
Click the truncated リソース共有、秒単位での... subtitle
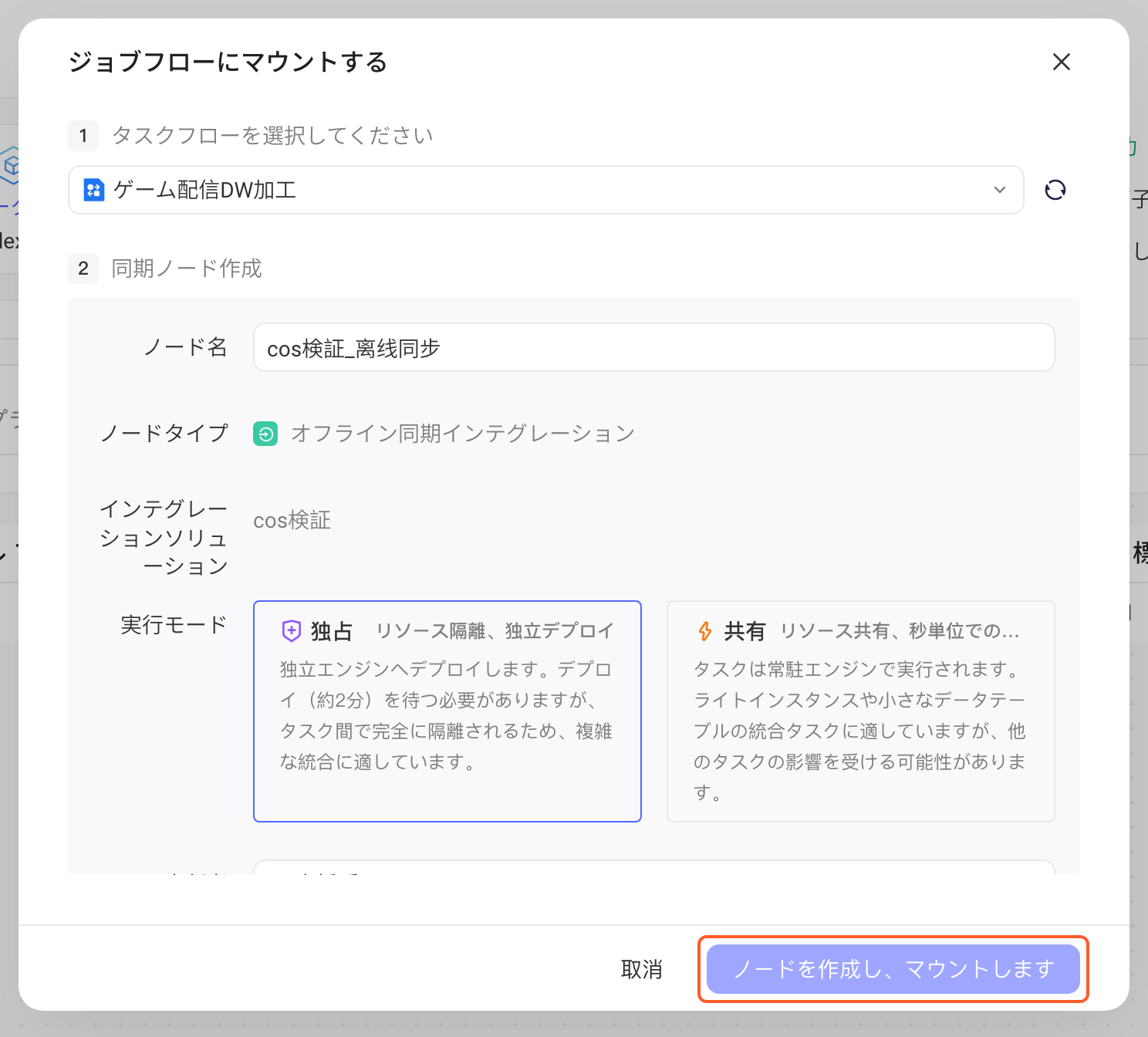pyautogui.click(x=900, y=631)
